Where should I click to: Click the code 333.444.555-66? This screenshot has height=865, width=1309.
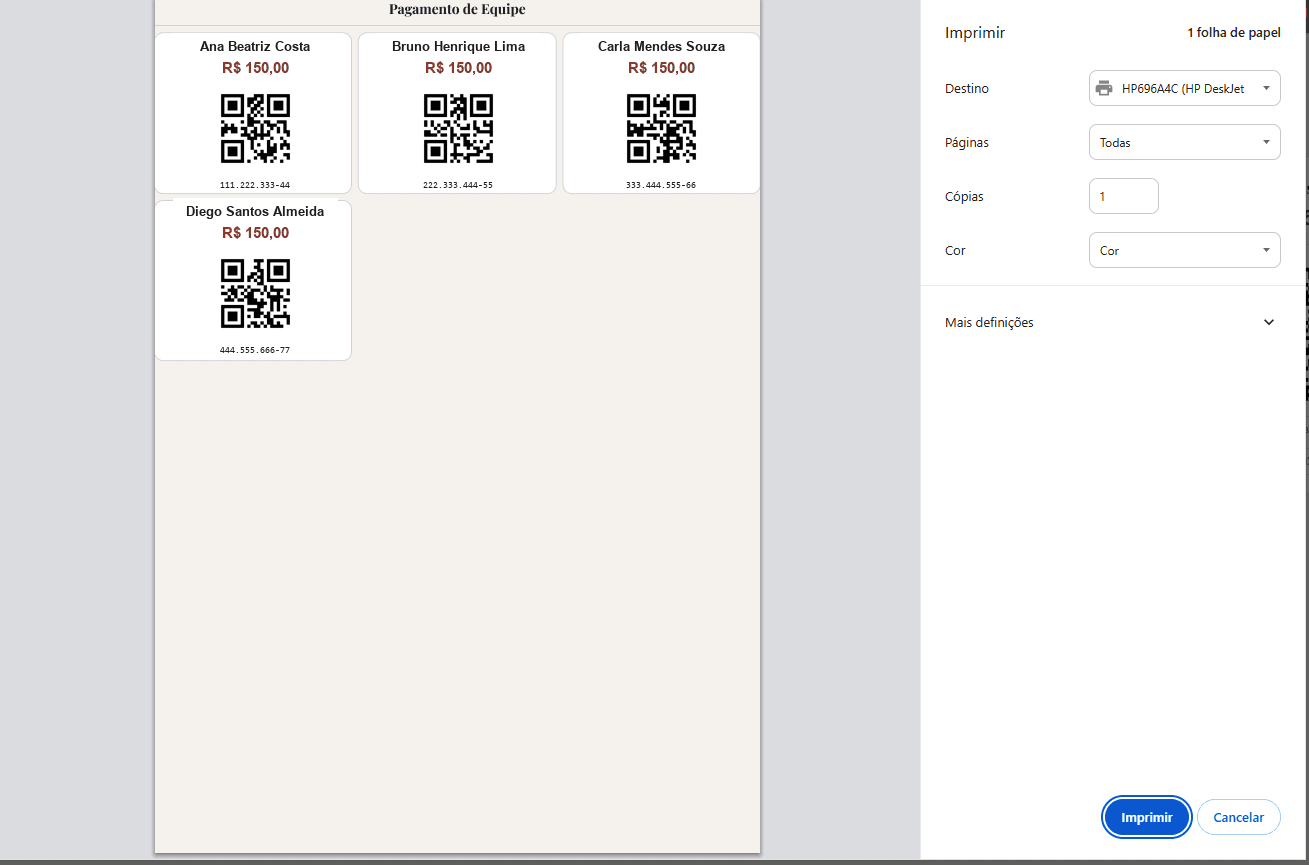[x=661, y=185]
